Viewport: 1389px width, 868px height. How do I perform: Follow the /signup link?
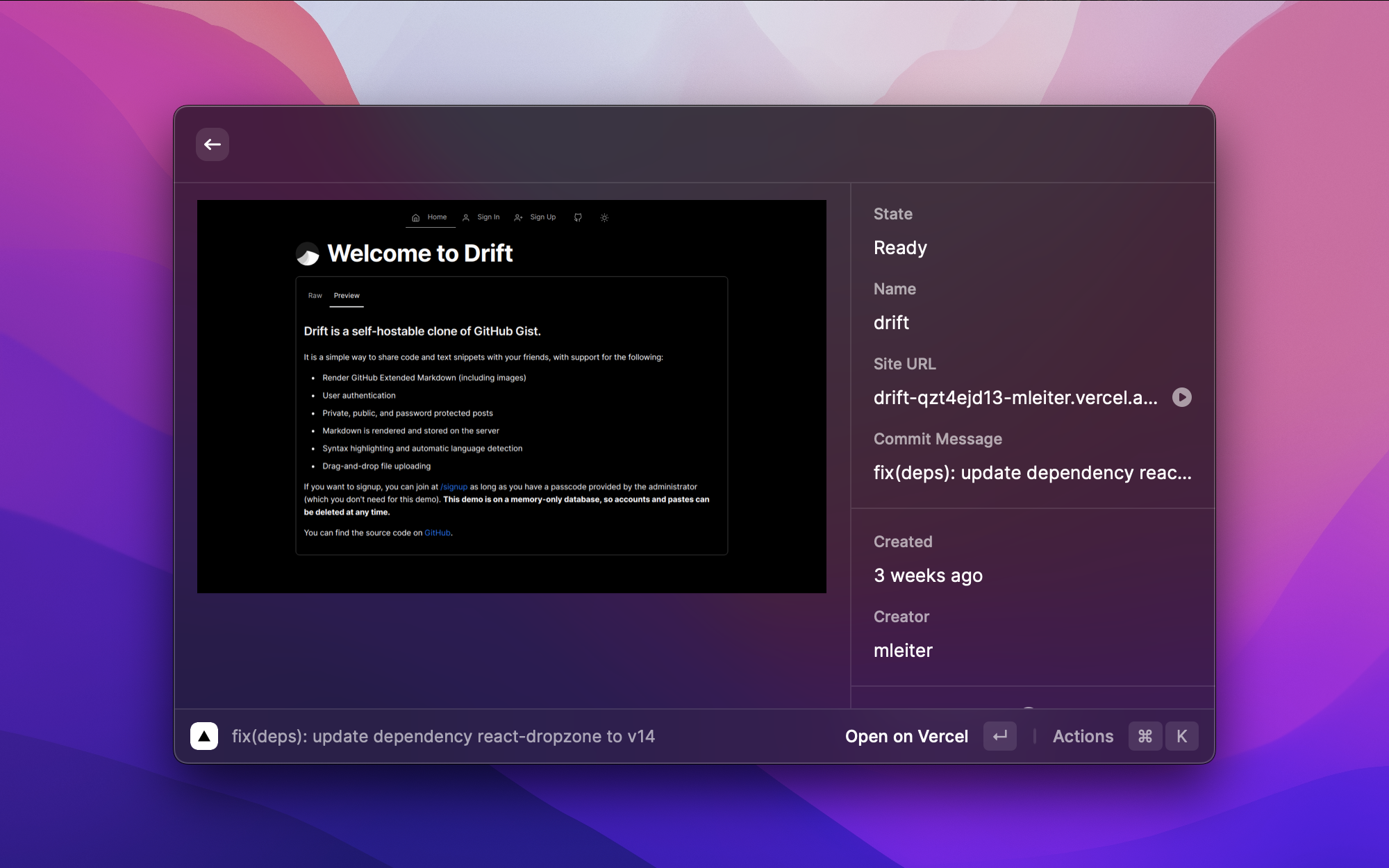(454, 487)
